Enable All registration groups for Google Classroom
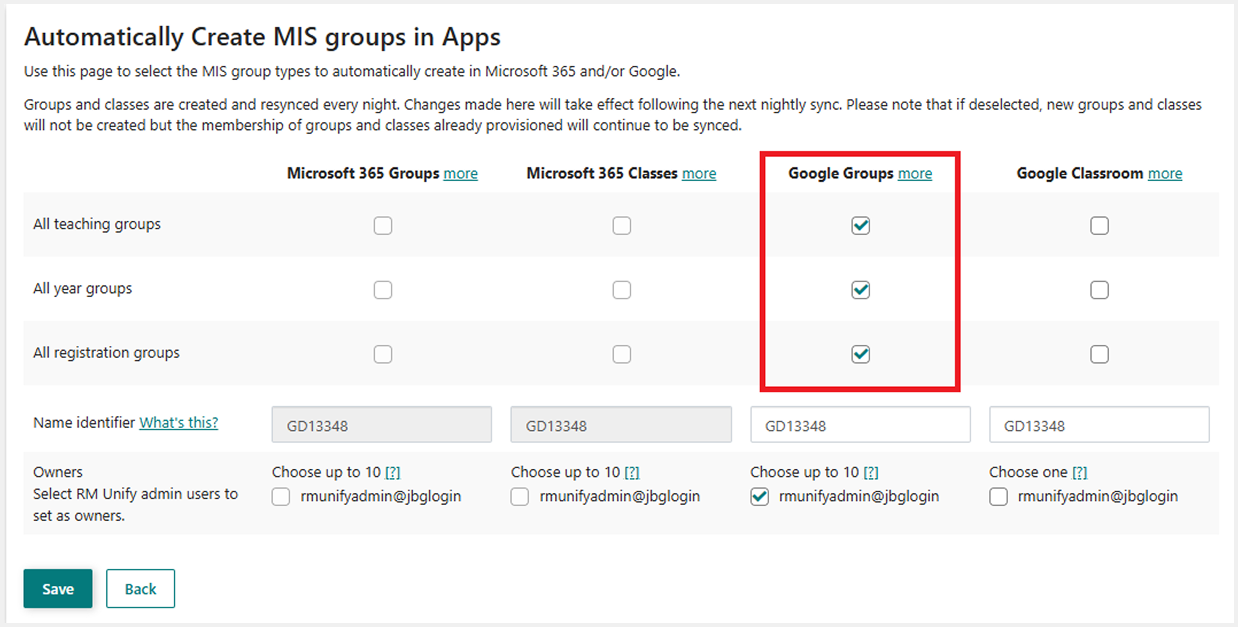 1099,353
